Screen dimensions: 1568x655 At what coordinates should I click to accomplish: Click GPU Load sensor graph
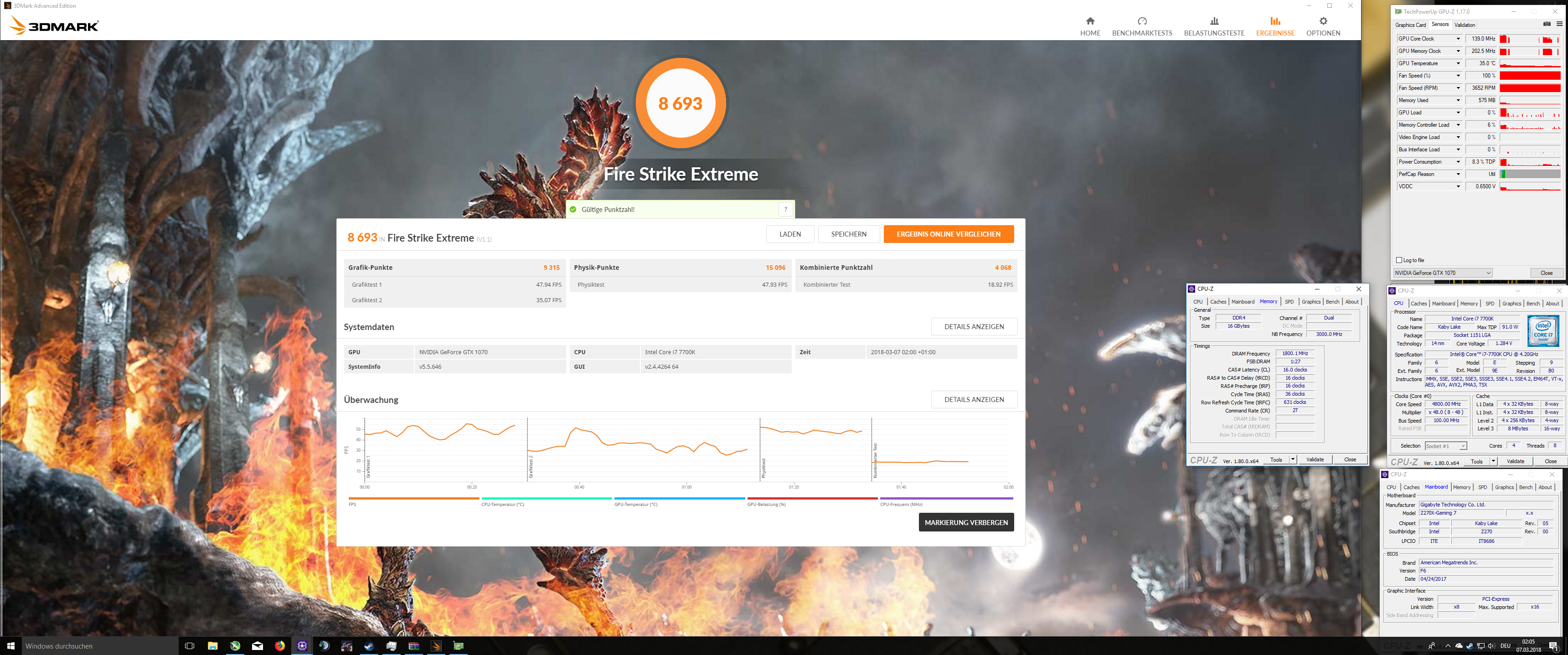pos(1530,113)
